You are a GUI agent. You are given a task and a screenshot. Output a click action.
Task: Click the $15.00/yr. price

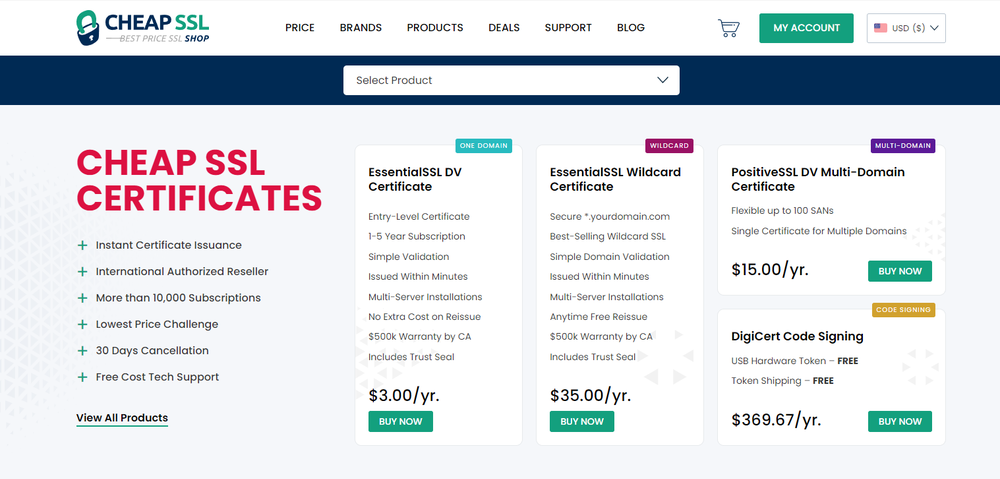770,270
